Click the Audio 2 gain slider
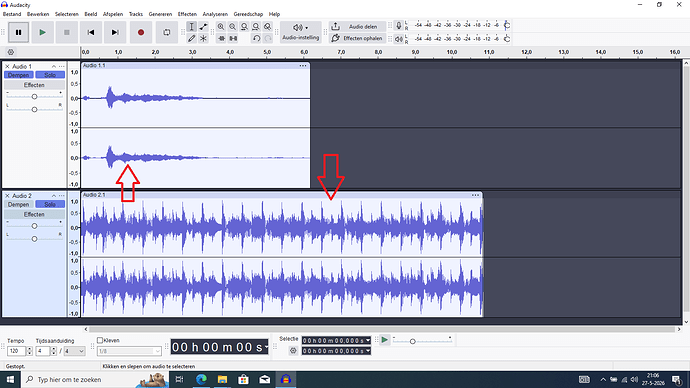Image resolution: width=690 pixels, height=388 pixels. (34, 226)
